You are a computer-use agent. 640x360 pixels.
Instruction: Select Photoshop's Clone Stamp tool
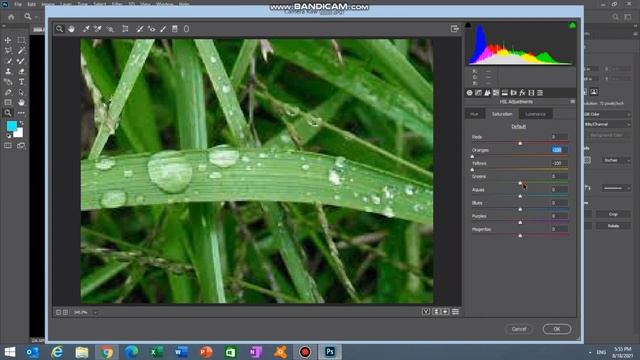click(8, 71)
